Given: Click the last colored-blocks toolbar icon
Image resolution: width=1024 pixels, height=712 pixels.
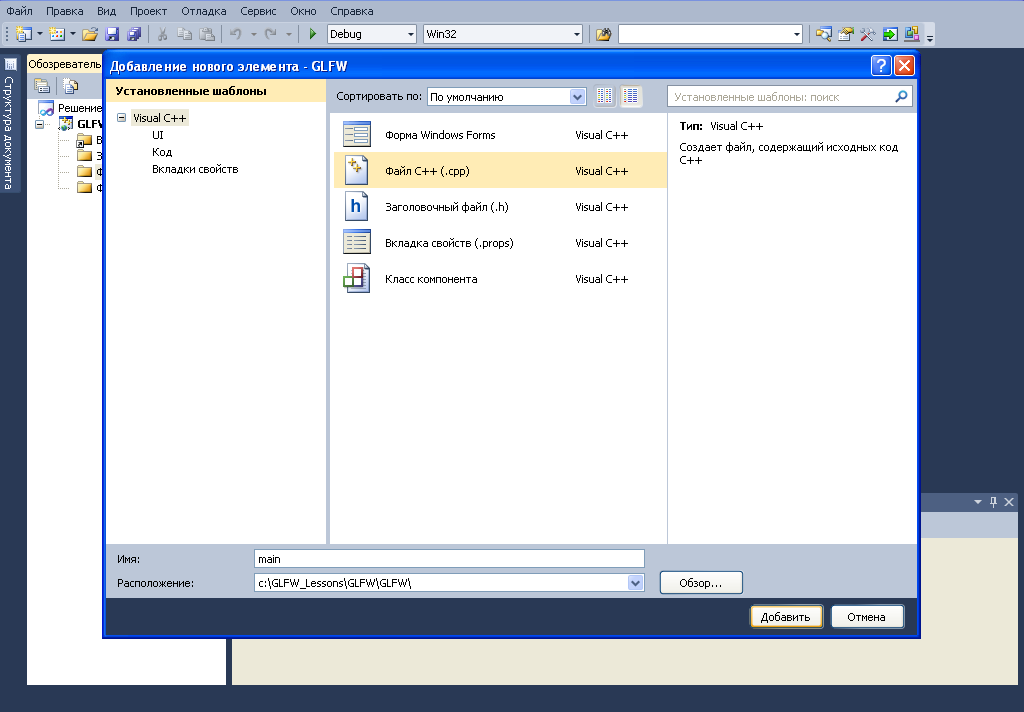Looking at the screenshot, I should pyautogui.click(x=912, y=34).
